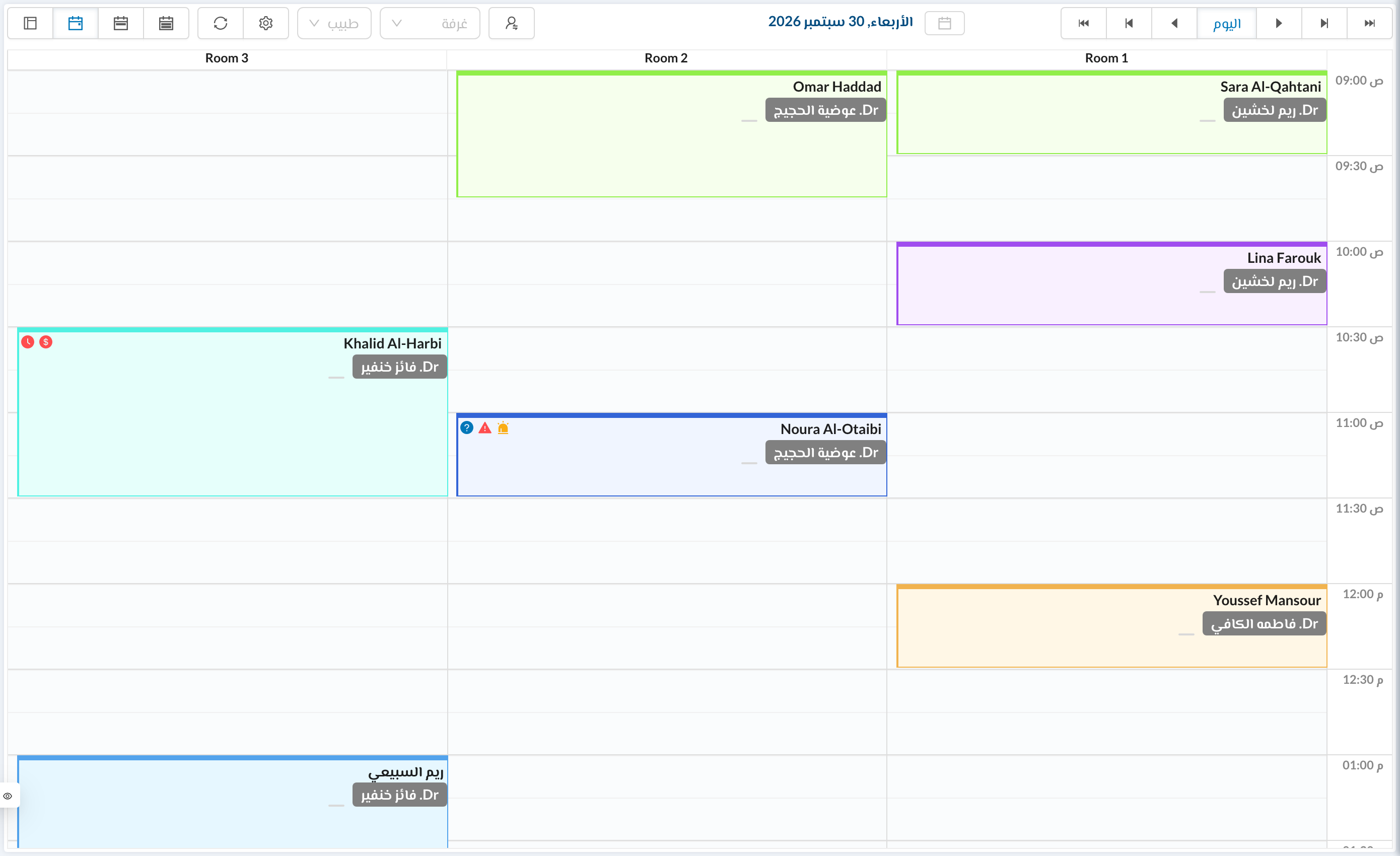Open calendar settings gear icon
1400x856 pixels.
266,23
